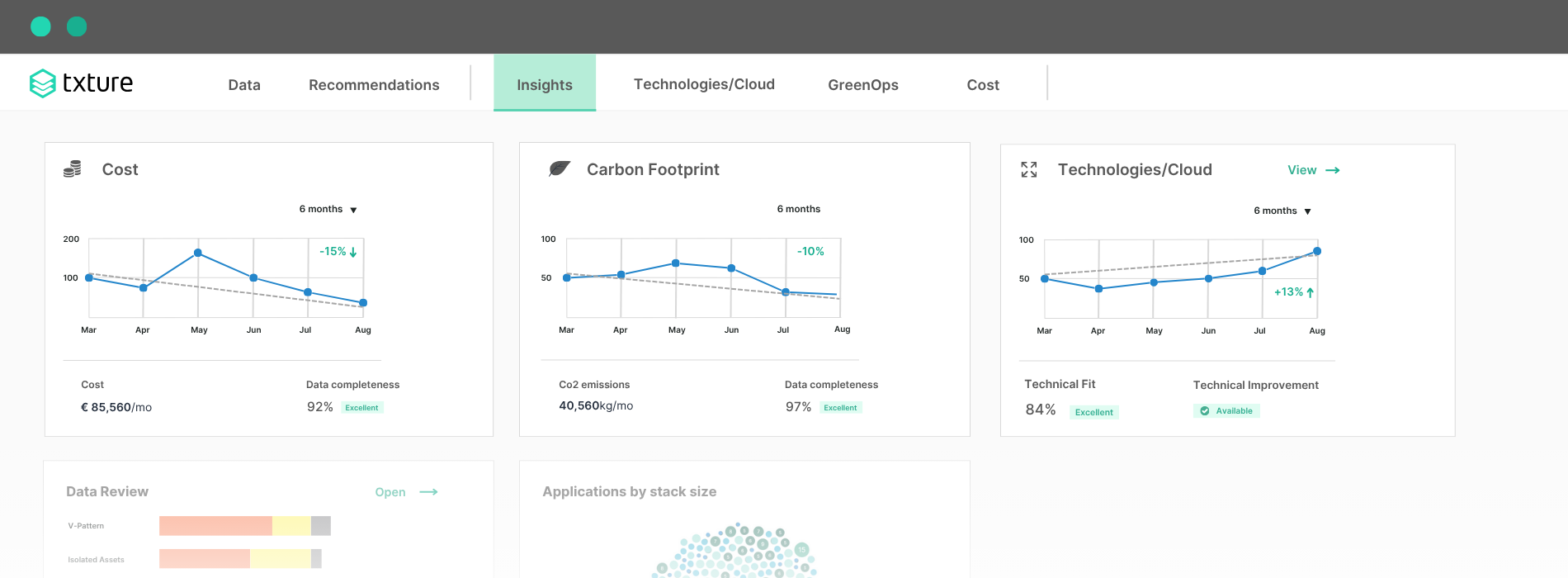This screenshot has width=1568, height=578.
Task: Expand the Technologies/Cloud 6 months dropdown
Action: point(1282,211)
